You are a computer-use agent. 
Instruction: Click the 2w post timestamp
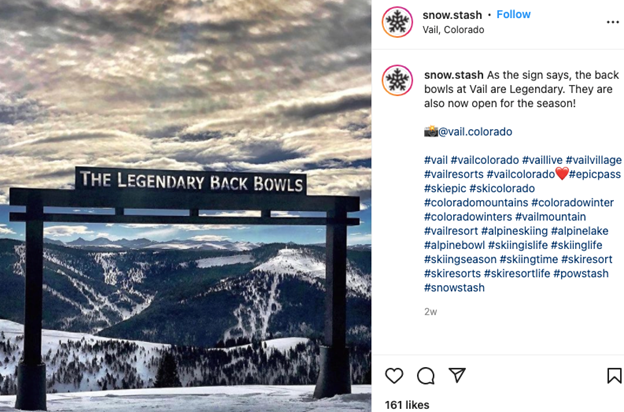tap(430, 312)
